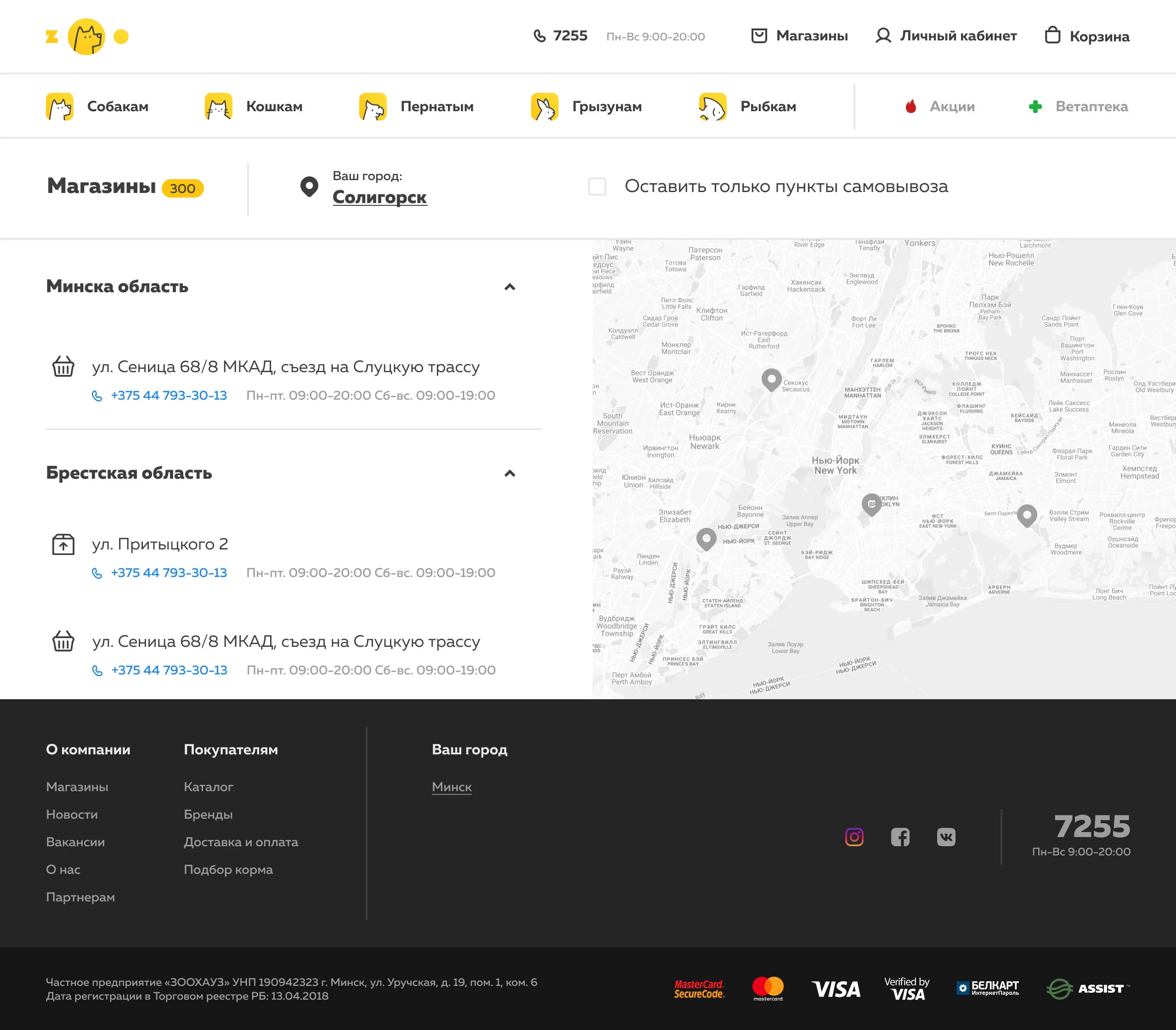The image size is (1176, 1030).
Task: Open Доставка и оплата footer link
Action: tap(241, 842)
